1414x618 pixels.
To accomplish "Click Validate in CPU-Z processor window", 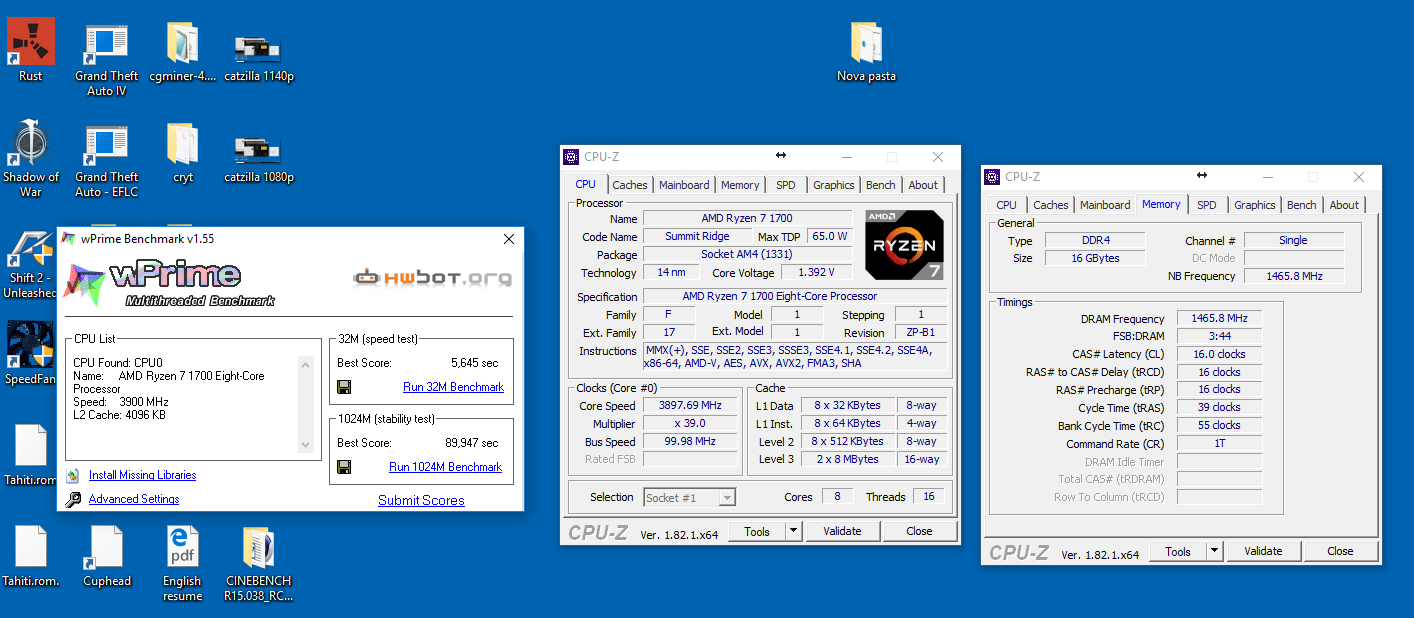I will [842, 531].
